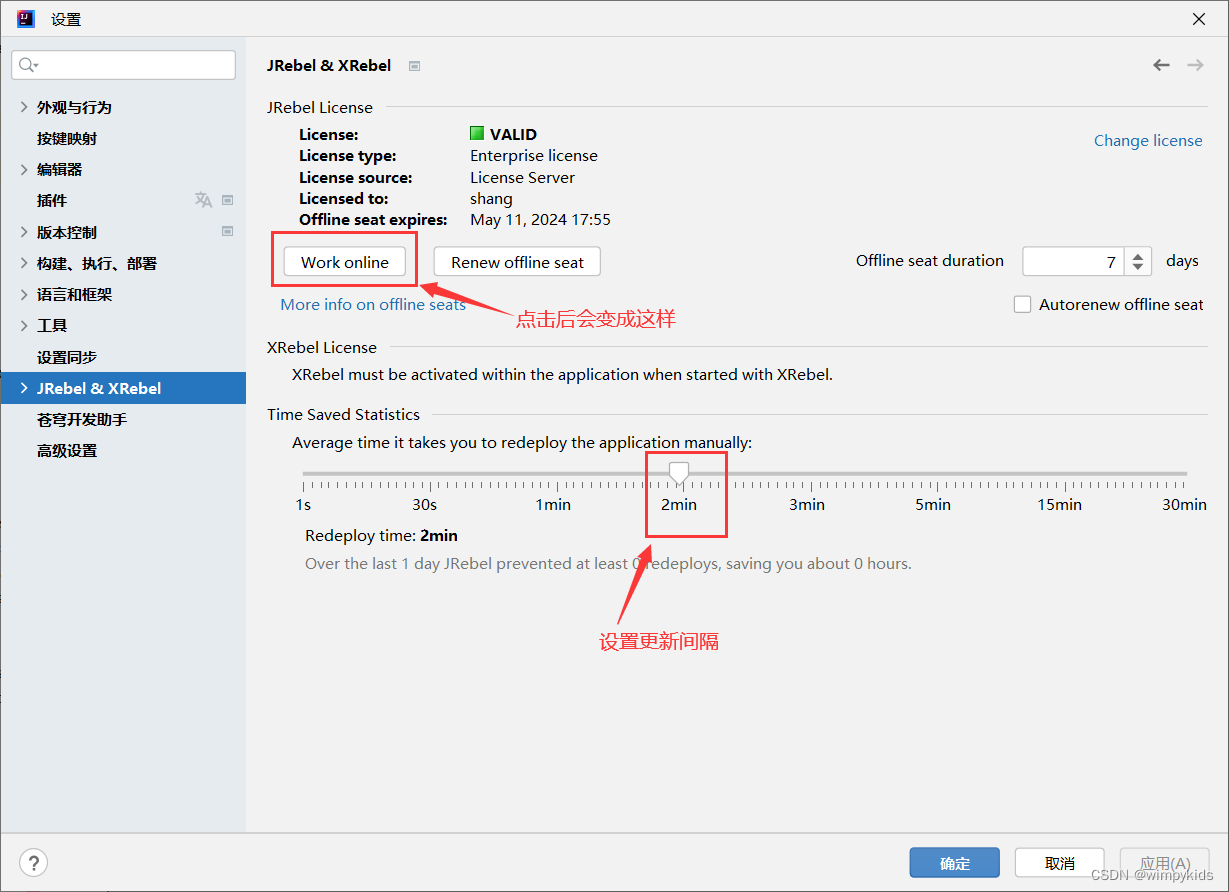This screenshot has height=892, width=1229.
Task: Confirm with the 确定 button
Action: point(955,863)
